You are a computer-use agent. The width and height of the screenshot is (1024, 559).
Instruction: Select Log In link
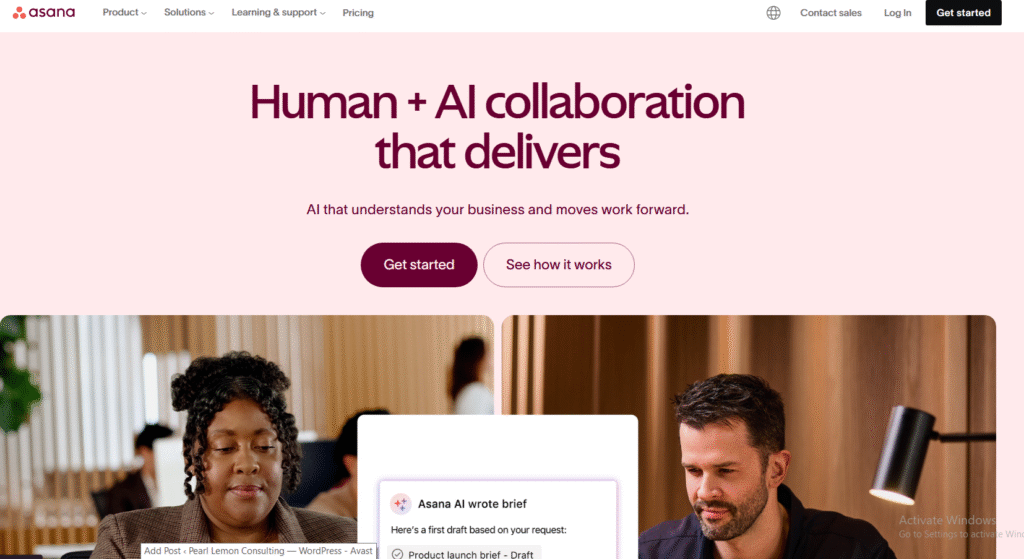click(897, 12)
